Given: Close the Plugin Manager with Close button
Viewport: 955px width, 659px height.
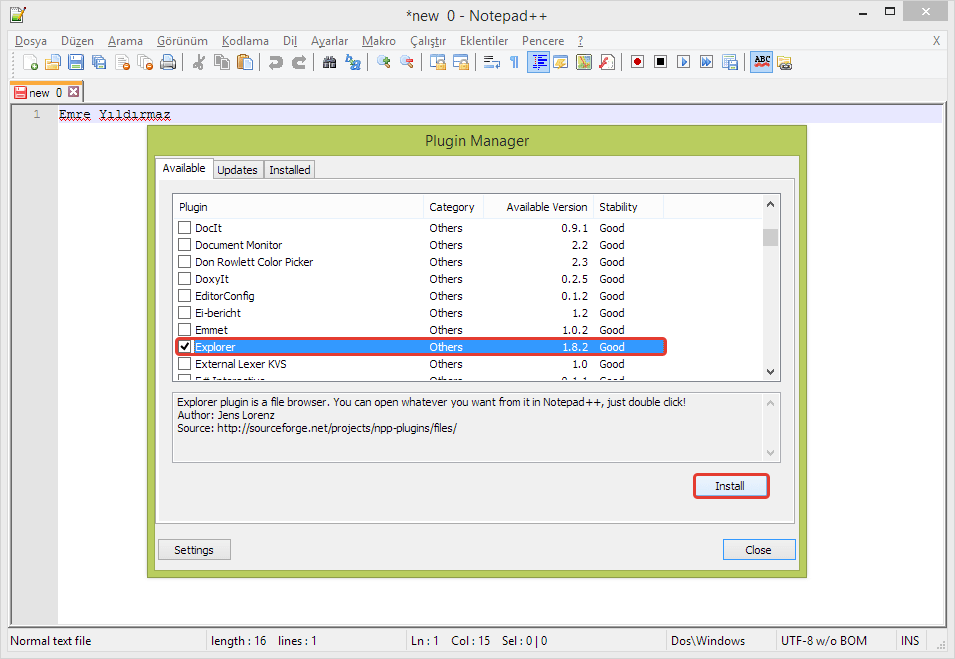Looking at the screenshot, I should [x=758, y=550].
